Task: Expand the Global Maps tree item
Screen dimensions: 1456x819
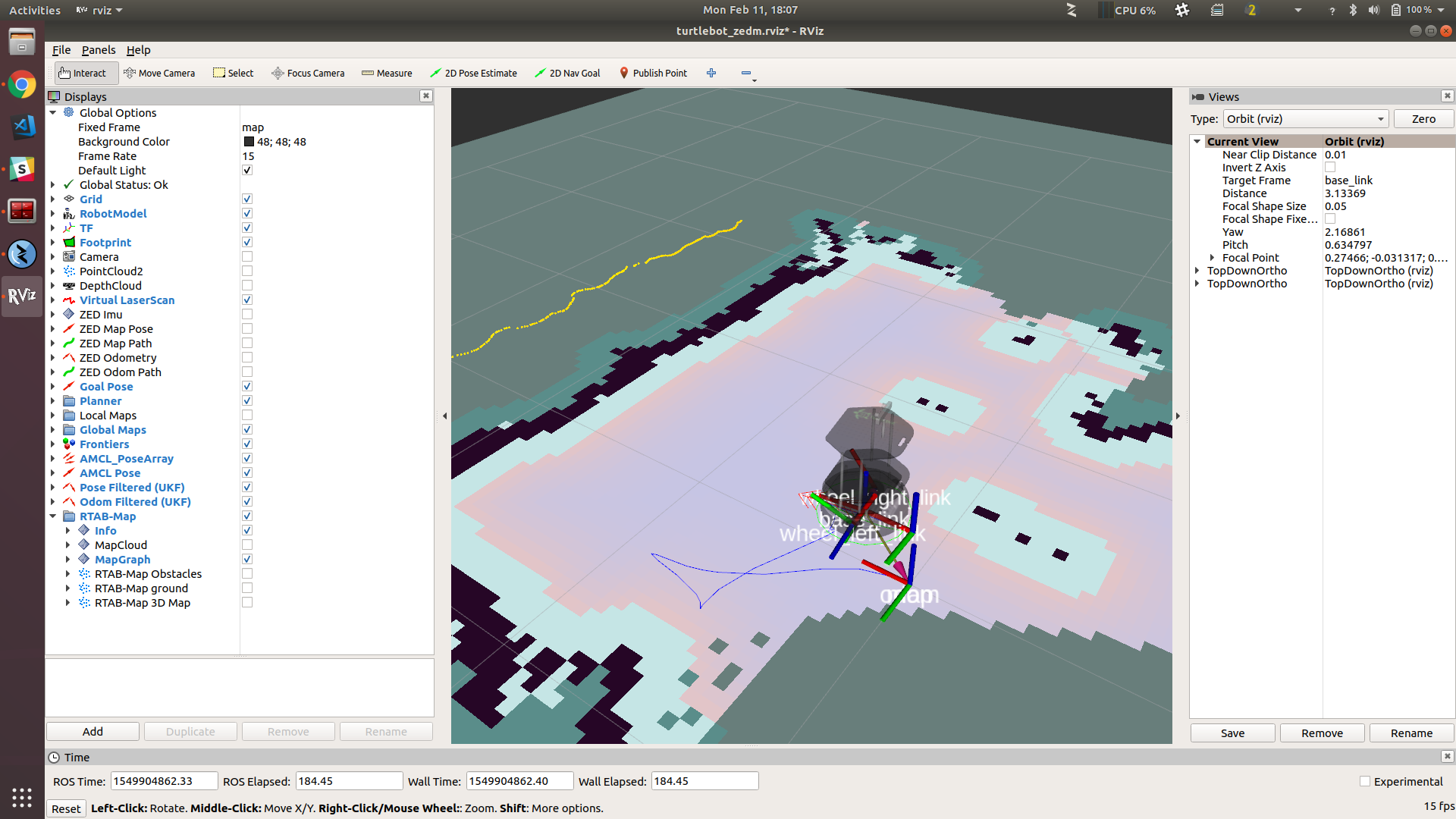Action: tap(53, 430)
